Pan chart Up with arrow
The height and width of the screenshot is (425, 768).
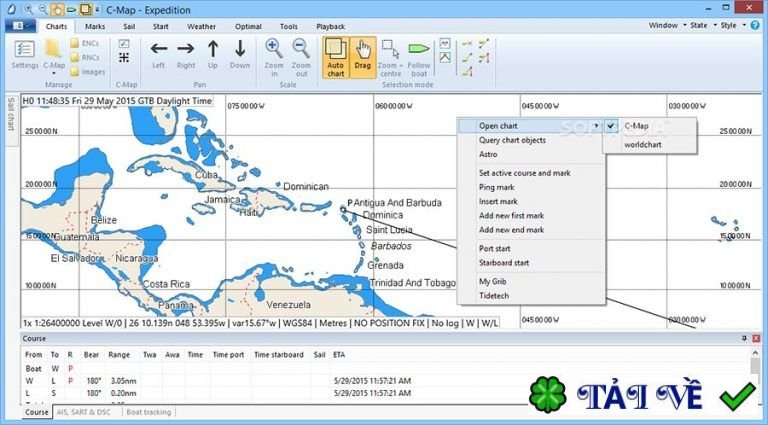click(x=213, y=48)
